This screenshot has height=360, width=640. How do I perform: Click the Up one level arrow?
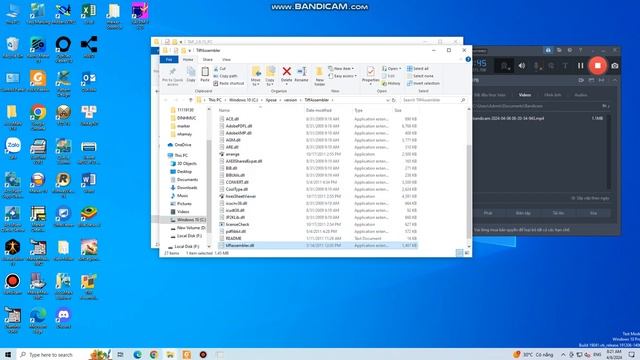[190, 100]
